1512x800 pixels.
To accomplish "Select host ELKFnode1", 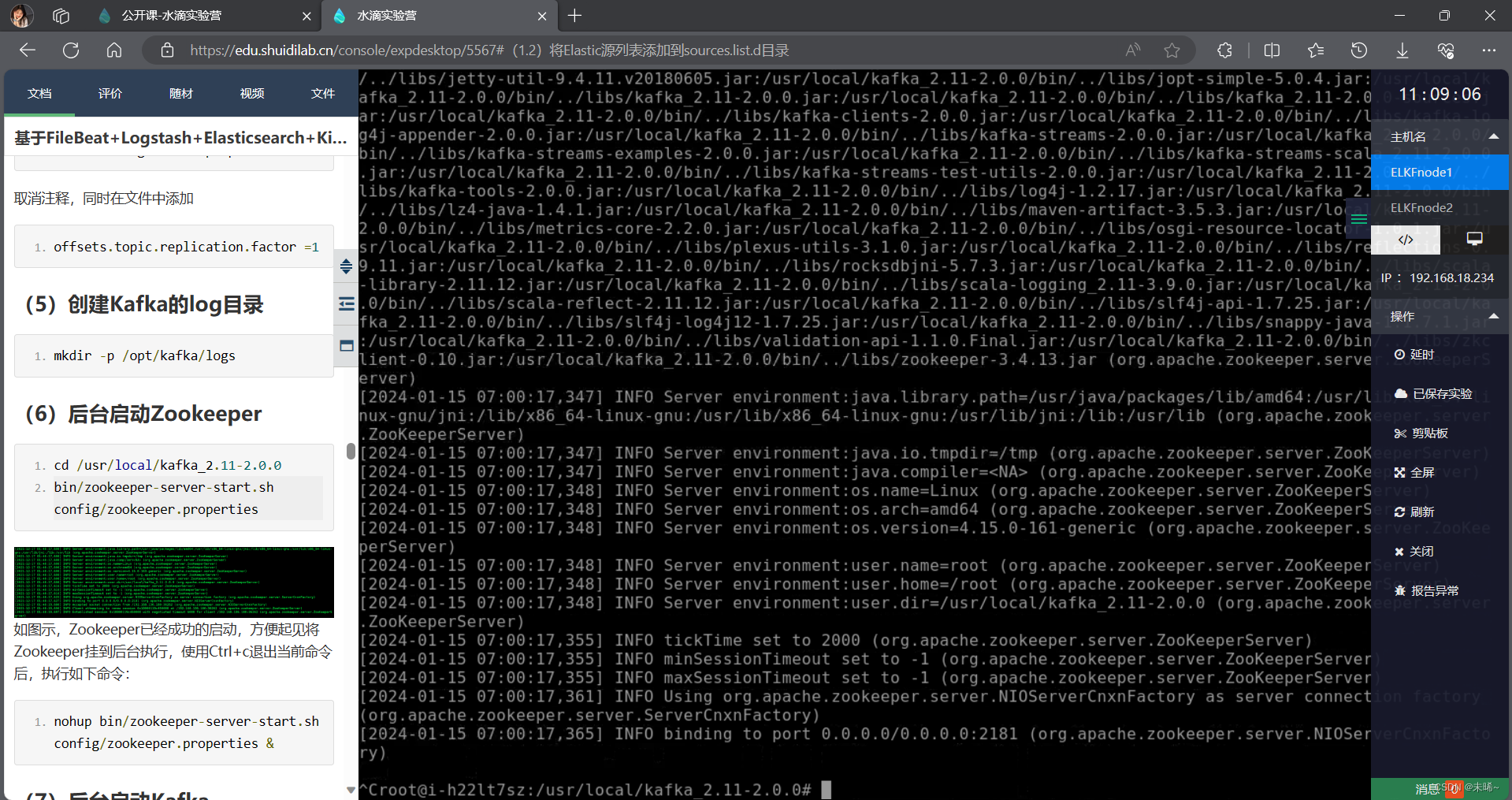I will pos(1440,173).
